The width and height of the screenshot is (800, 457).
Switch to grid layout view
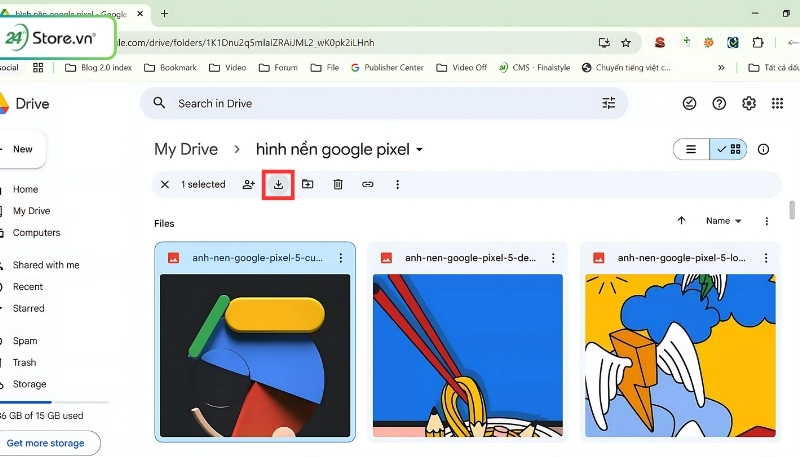[728, 149]
